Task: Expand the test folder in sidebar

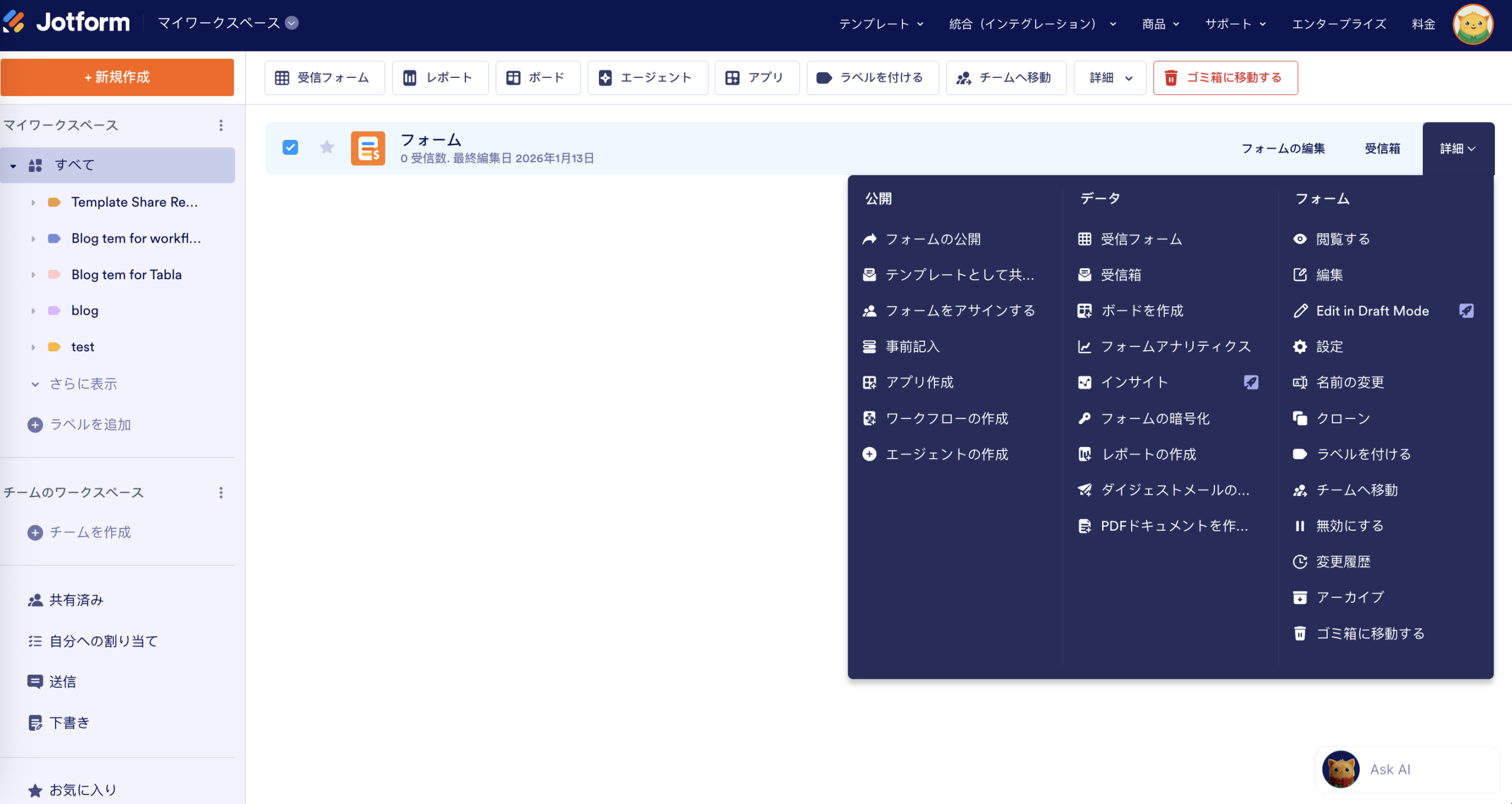Action: pos(32,347)
